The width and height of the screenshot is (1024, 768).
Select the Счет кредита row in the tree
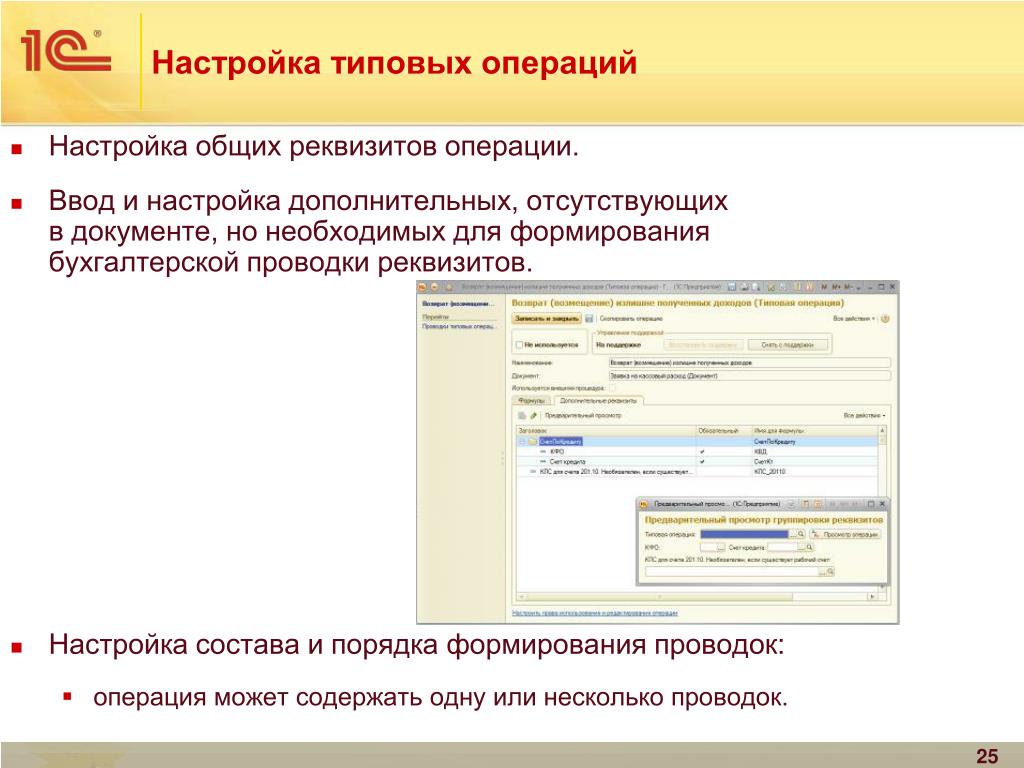point(697,462)
